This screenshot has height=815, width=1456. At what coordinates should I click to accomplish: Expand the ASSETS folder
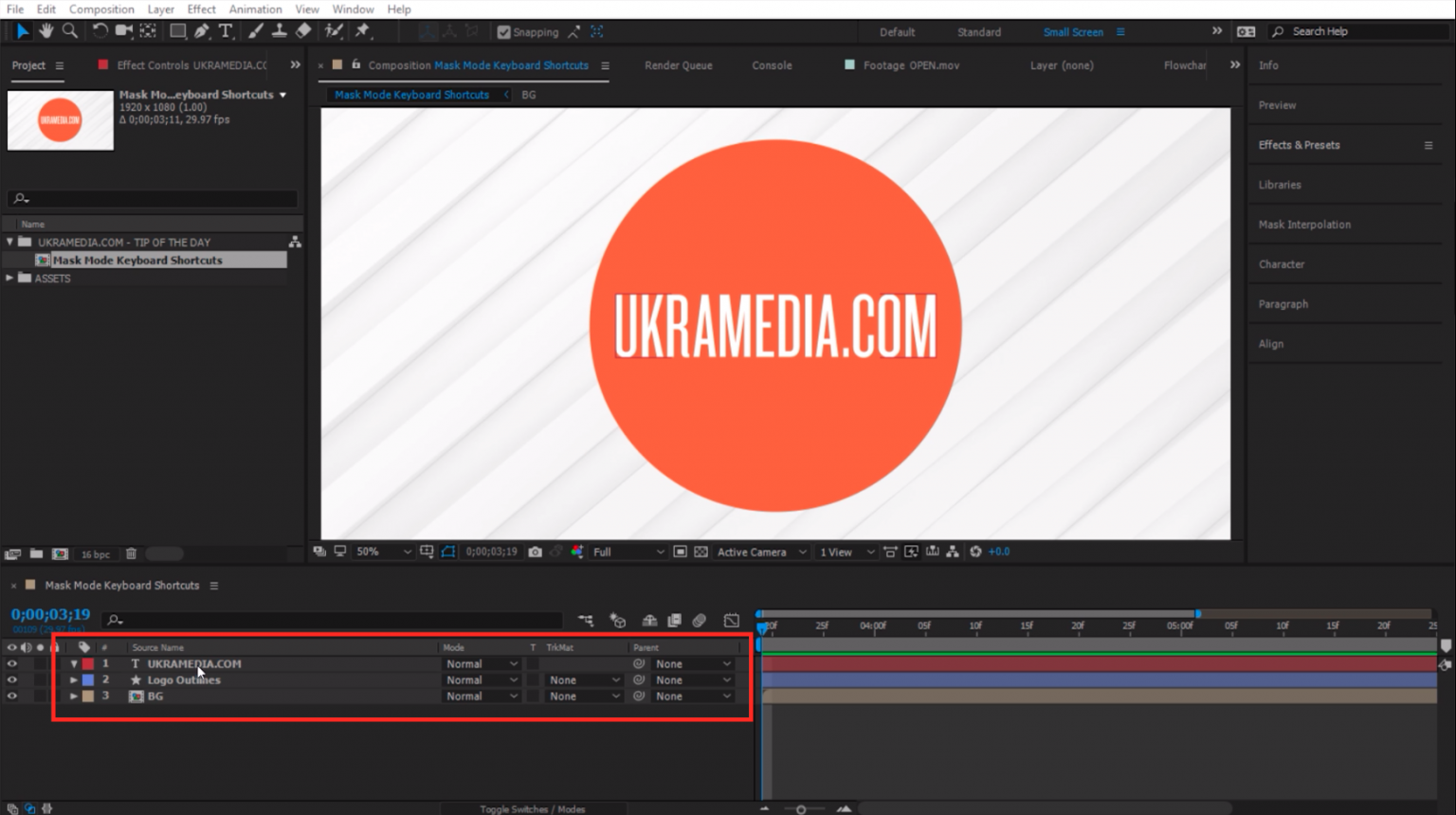[9, 278]
